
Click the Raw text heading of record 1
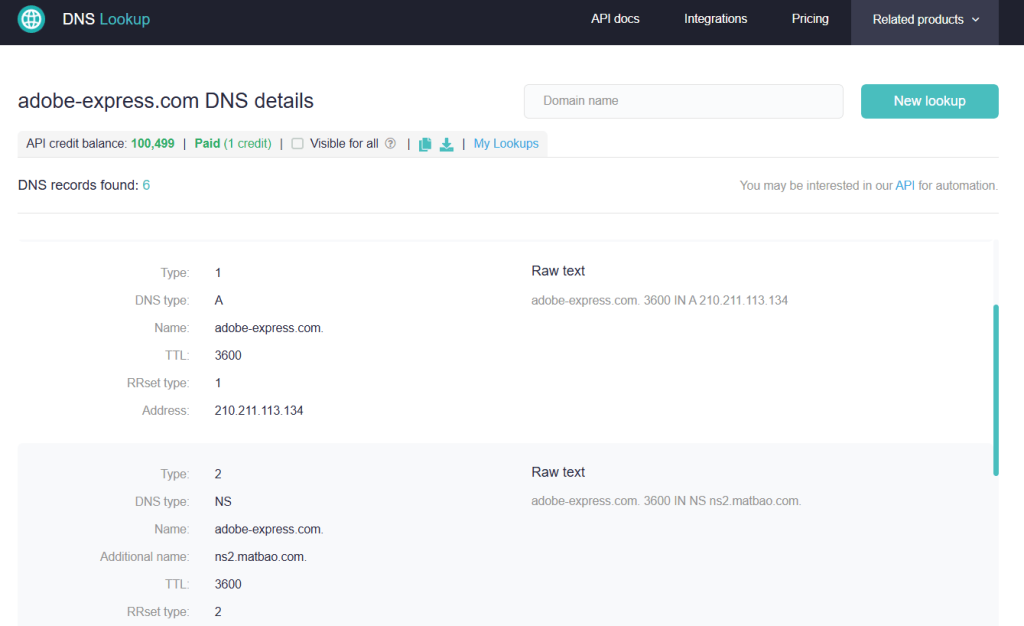tap(558, 271)
